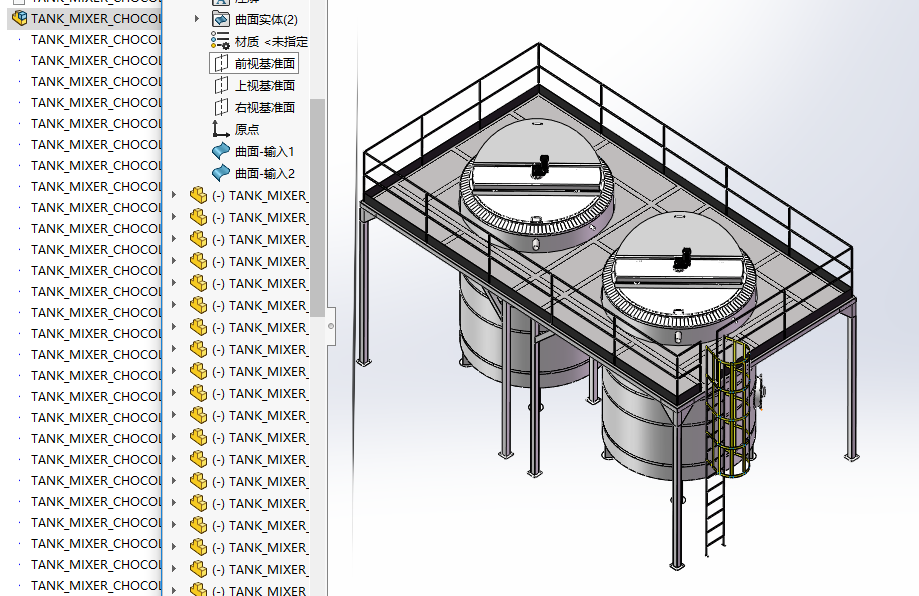919x596 pixels.
Task: Select the 上视基准面 top plane label
Action: click(x=264, y=86)
